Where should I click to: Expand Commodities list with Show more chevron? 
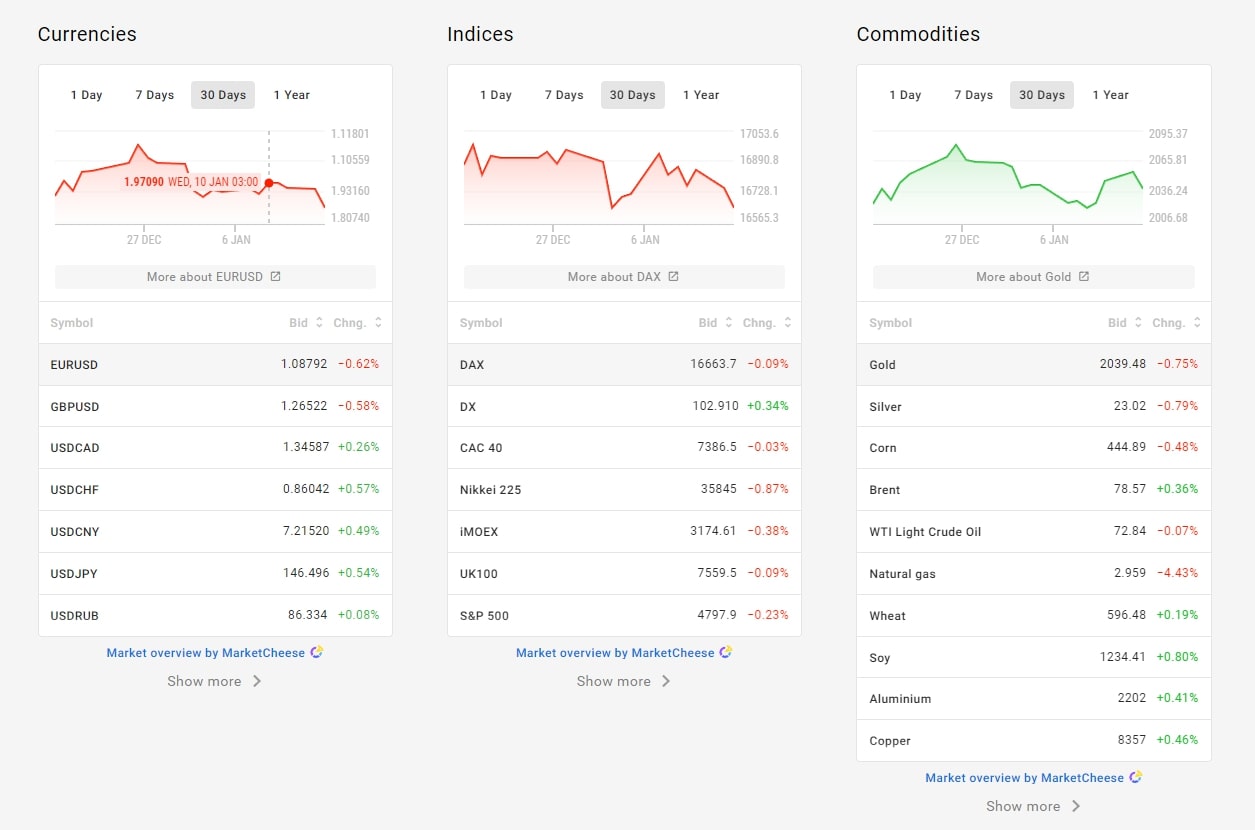[x=1076, y=806]
